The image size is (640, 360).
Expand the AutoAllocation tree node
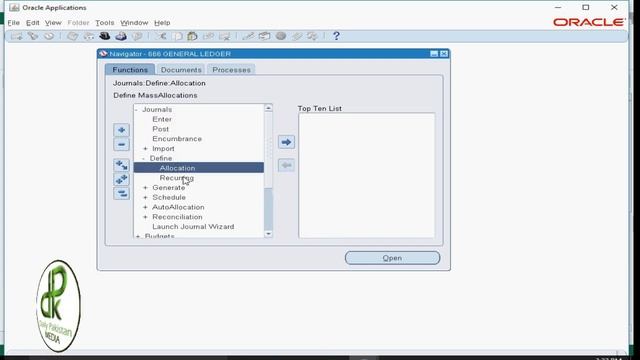tap(145, 207)
